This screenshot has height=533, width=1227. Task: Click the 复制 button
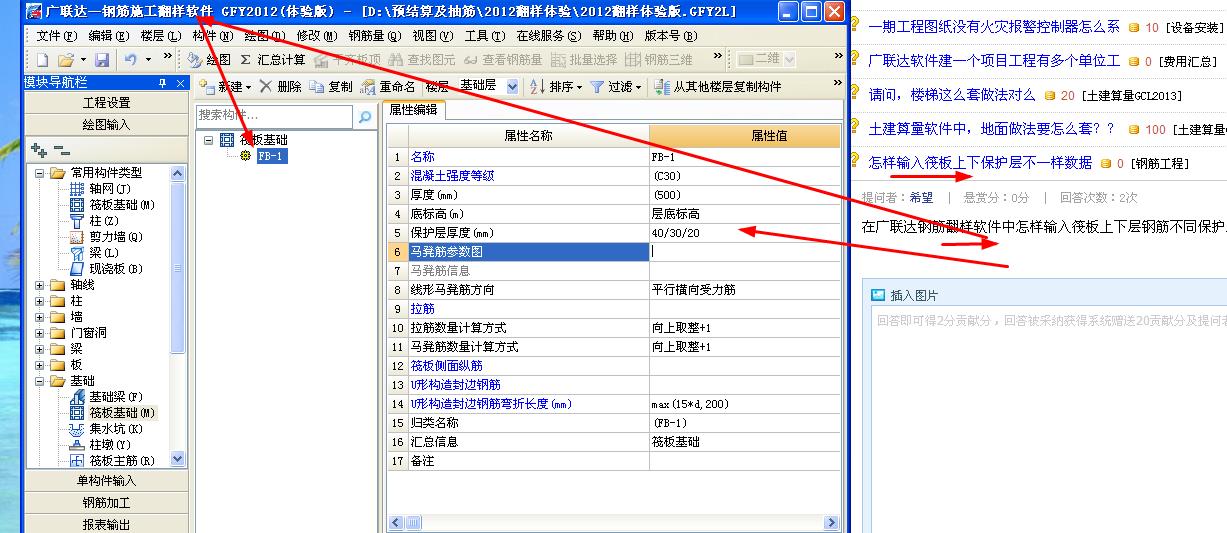tap(331, 87)
